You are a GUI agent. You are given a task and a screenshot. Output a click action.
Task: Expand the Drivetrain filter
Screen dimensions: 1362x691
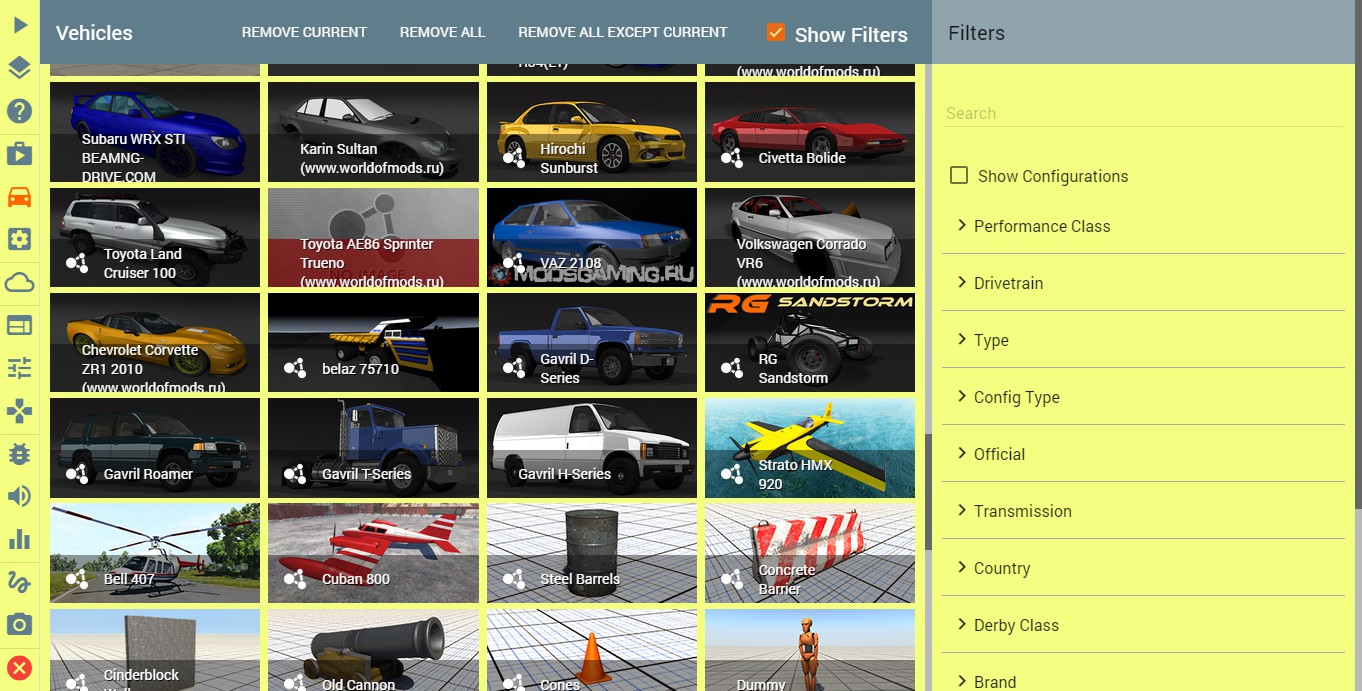[x=1143, y=283]
